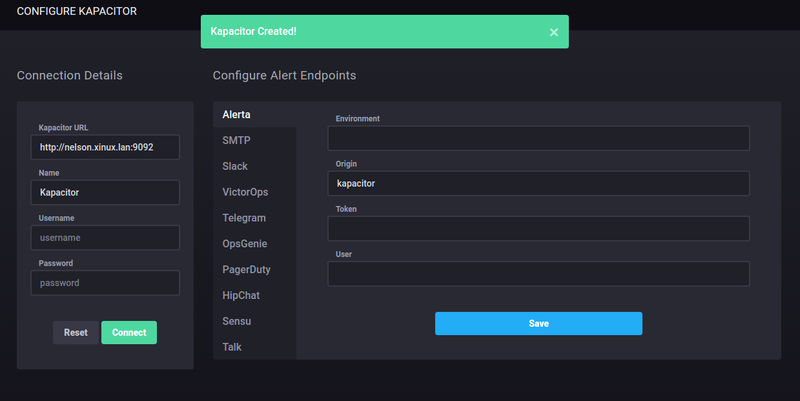
Task: Click the Name input field
Action: point(105,192)
